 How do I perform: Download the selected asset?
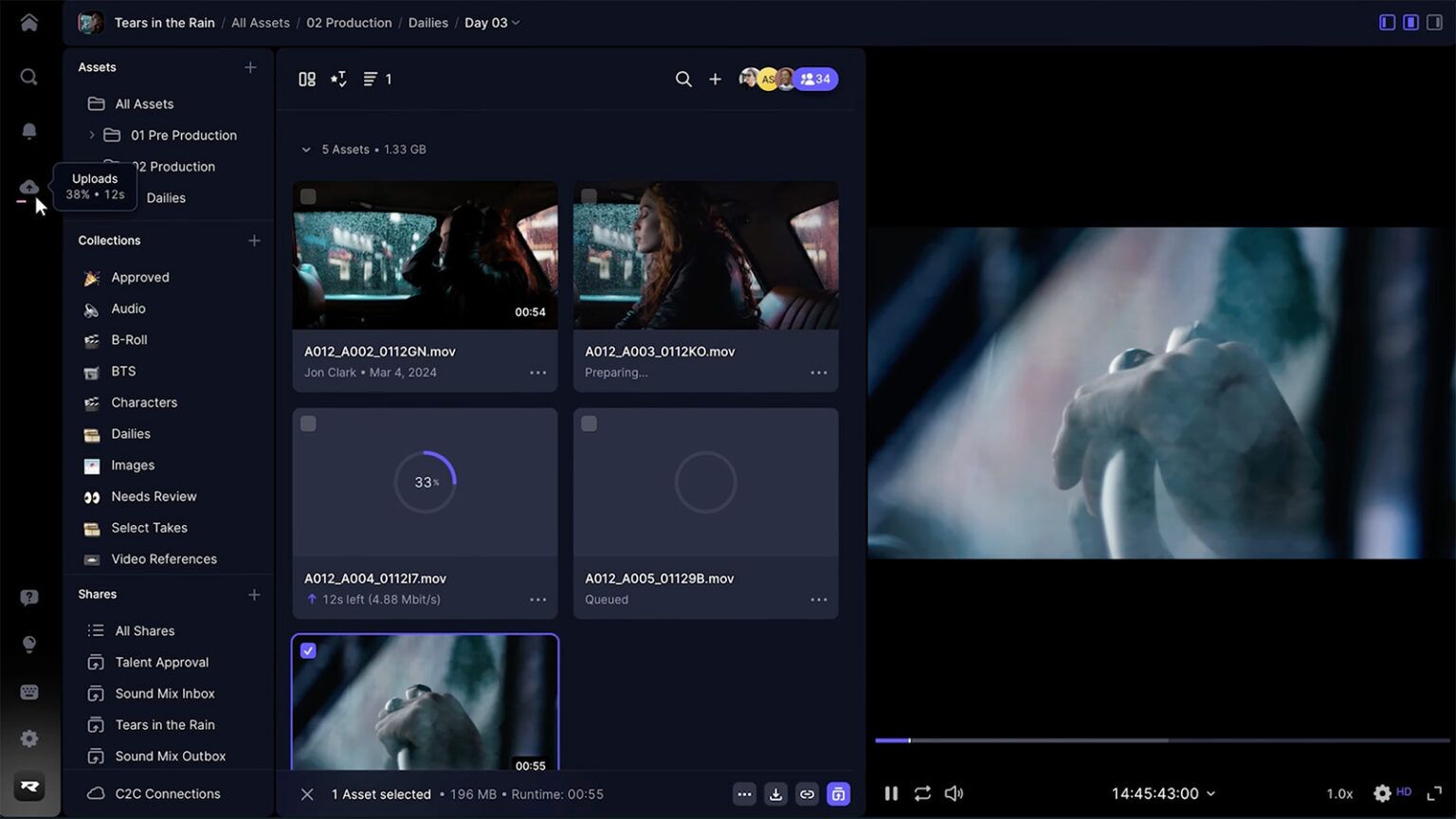(775, 794)
